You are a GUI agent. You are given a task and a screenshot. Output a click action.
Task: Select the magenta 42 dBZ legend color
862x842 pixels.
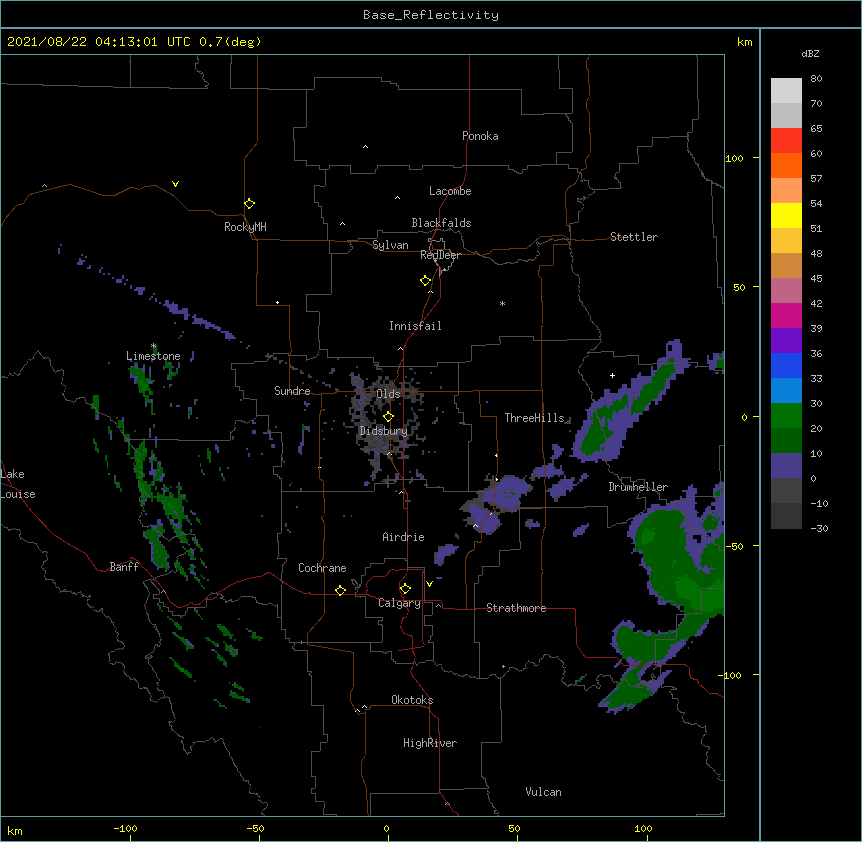(x=786, y=315)
